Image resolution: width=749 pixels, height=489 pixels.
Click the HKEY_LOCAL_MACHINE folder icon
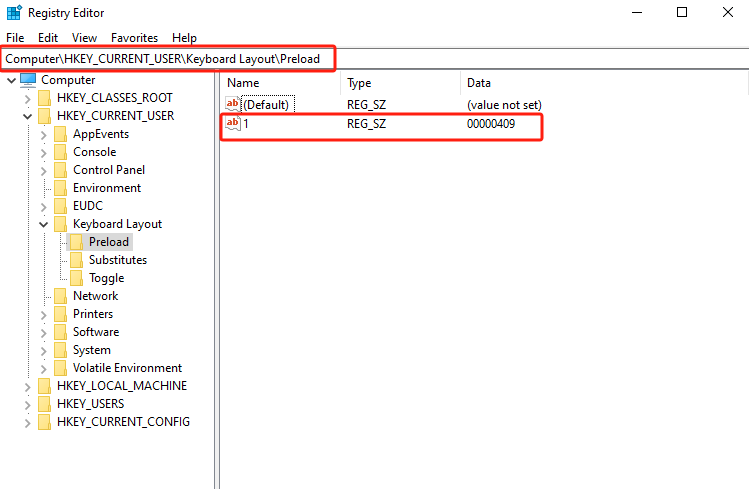44,386
